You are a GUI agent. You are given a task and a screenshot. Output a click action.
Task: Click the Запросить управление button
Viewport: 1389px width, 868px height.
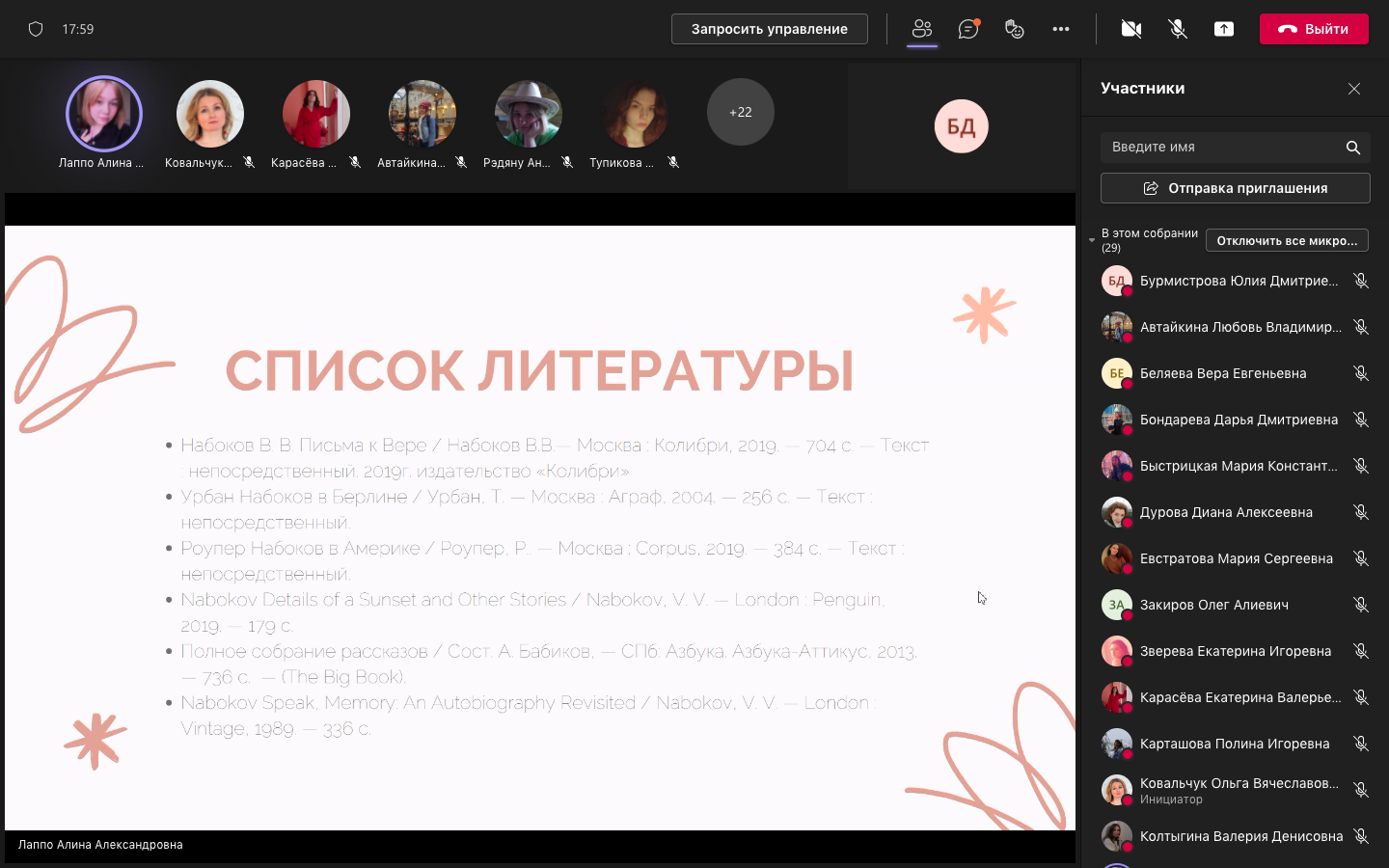tap(769, 29)
